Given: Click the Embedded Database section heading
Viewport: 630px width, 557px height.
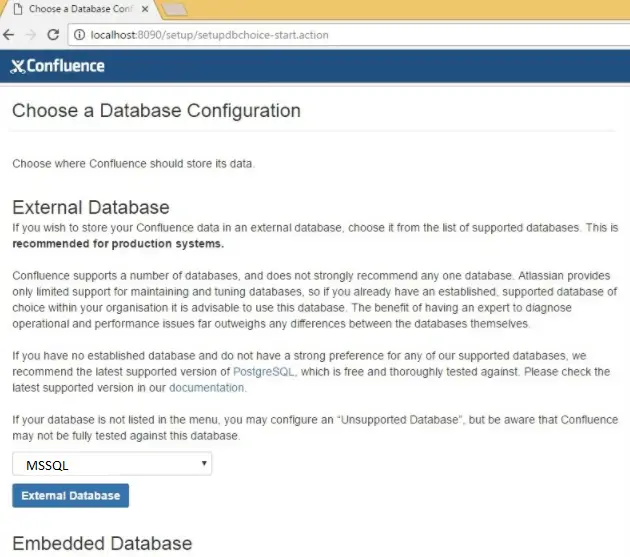Looking at the screenshot, I should pos(102,544).
